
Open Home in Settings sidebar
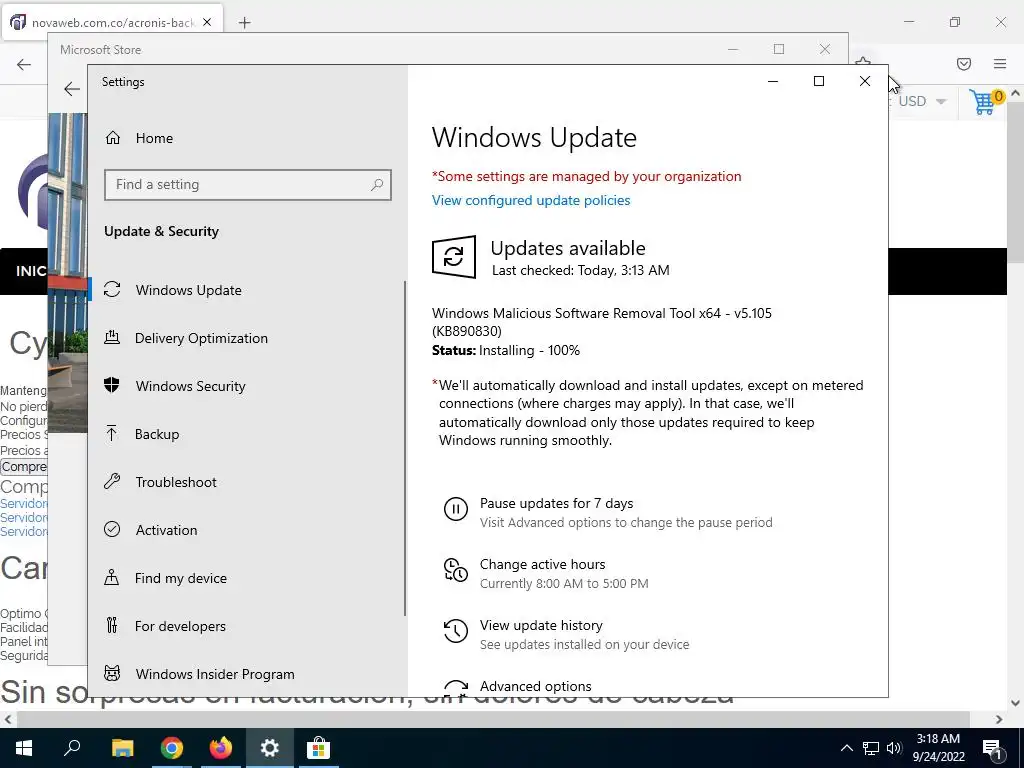pyautogui.click(x=154, y=138)
